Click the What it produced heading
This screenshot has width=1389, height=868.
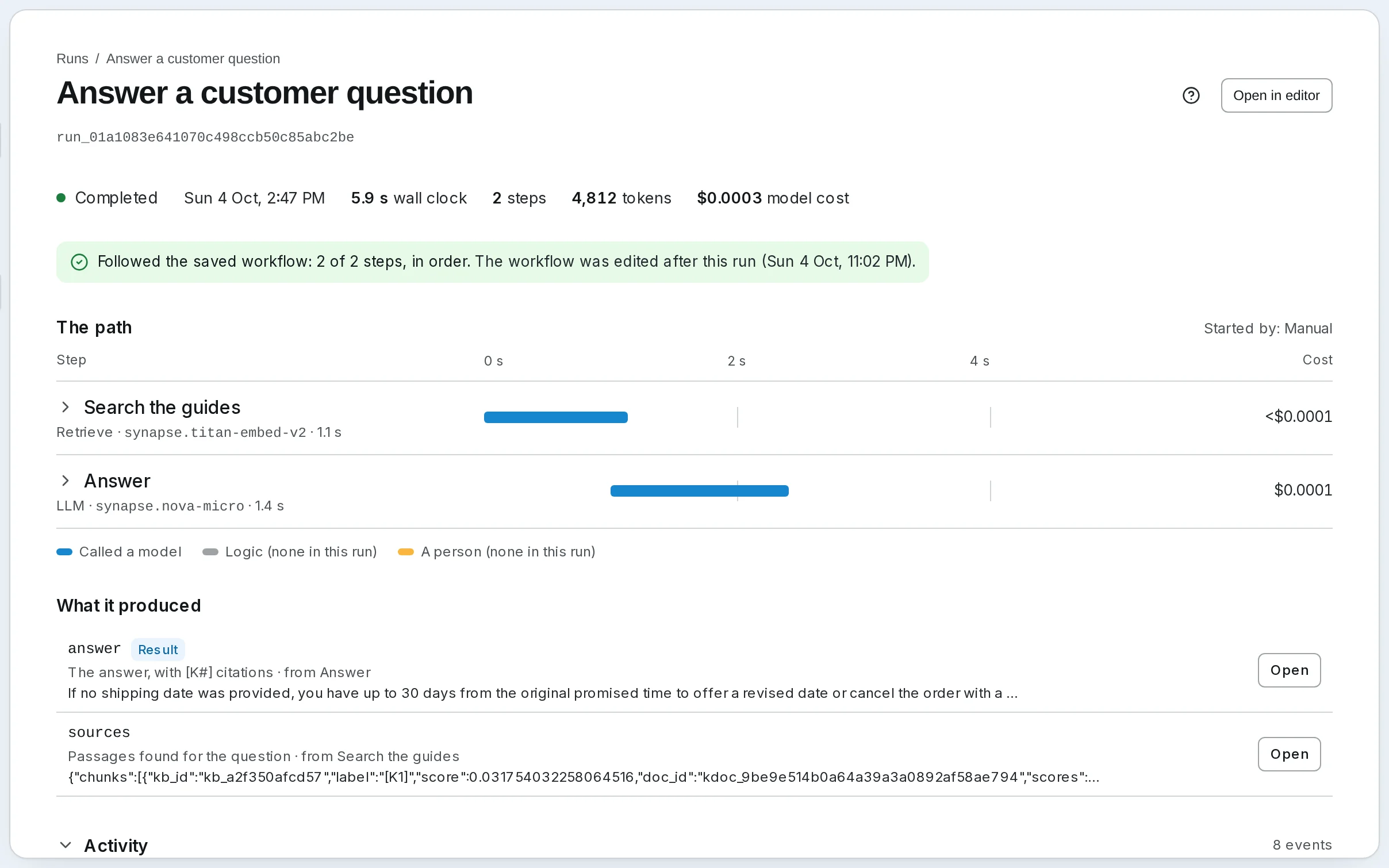point(129,605)
